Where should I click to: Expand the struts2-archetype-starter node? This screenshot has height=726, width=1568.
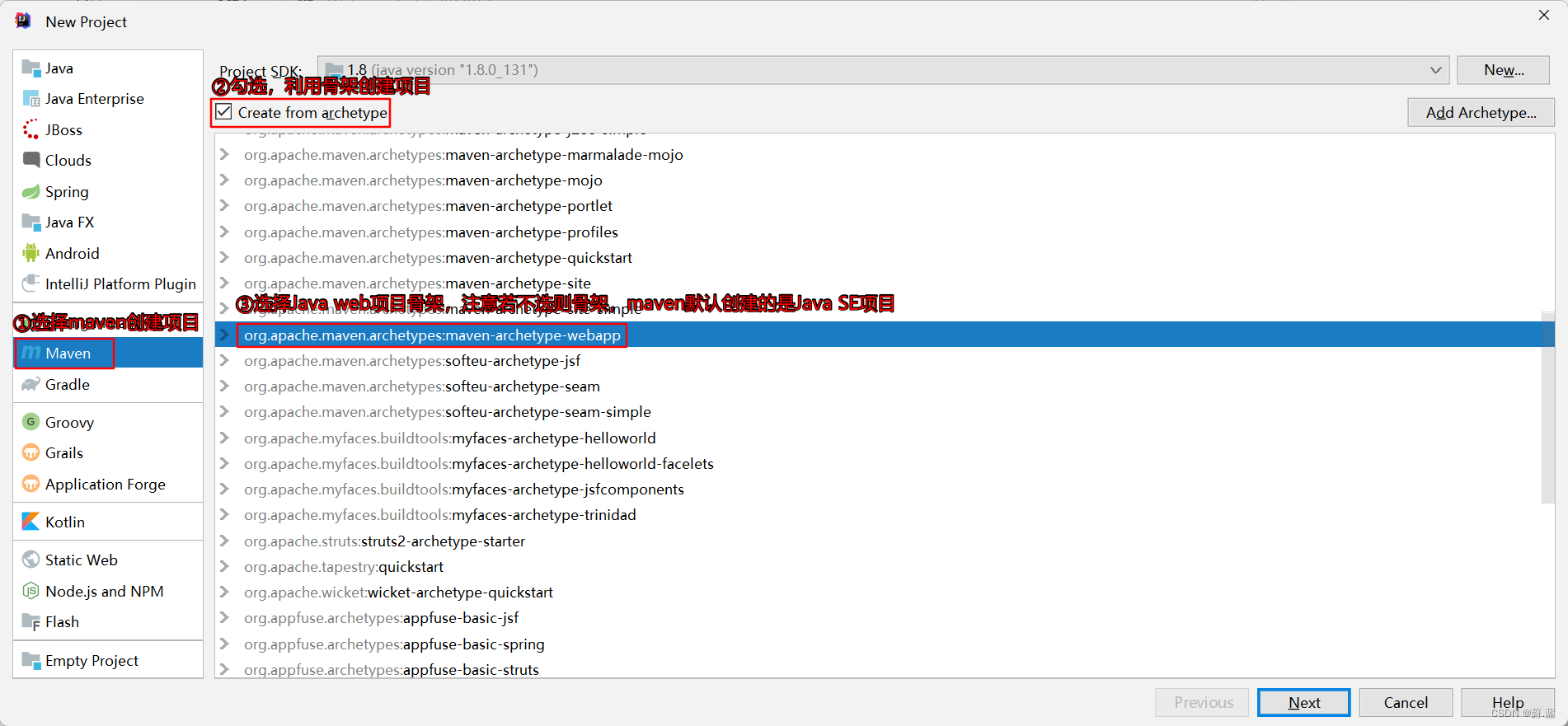(224, 541)
